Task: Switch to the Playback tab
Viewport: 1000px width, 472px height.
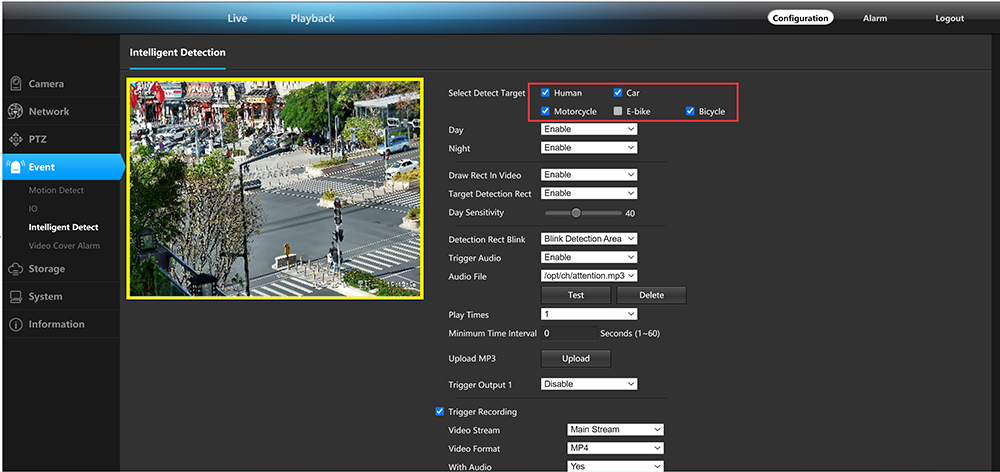Action: (312, 18)
